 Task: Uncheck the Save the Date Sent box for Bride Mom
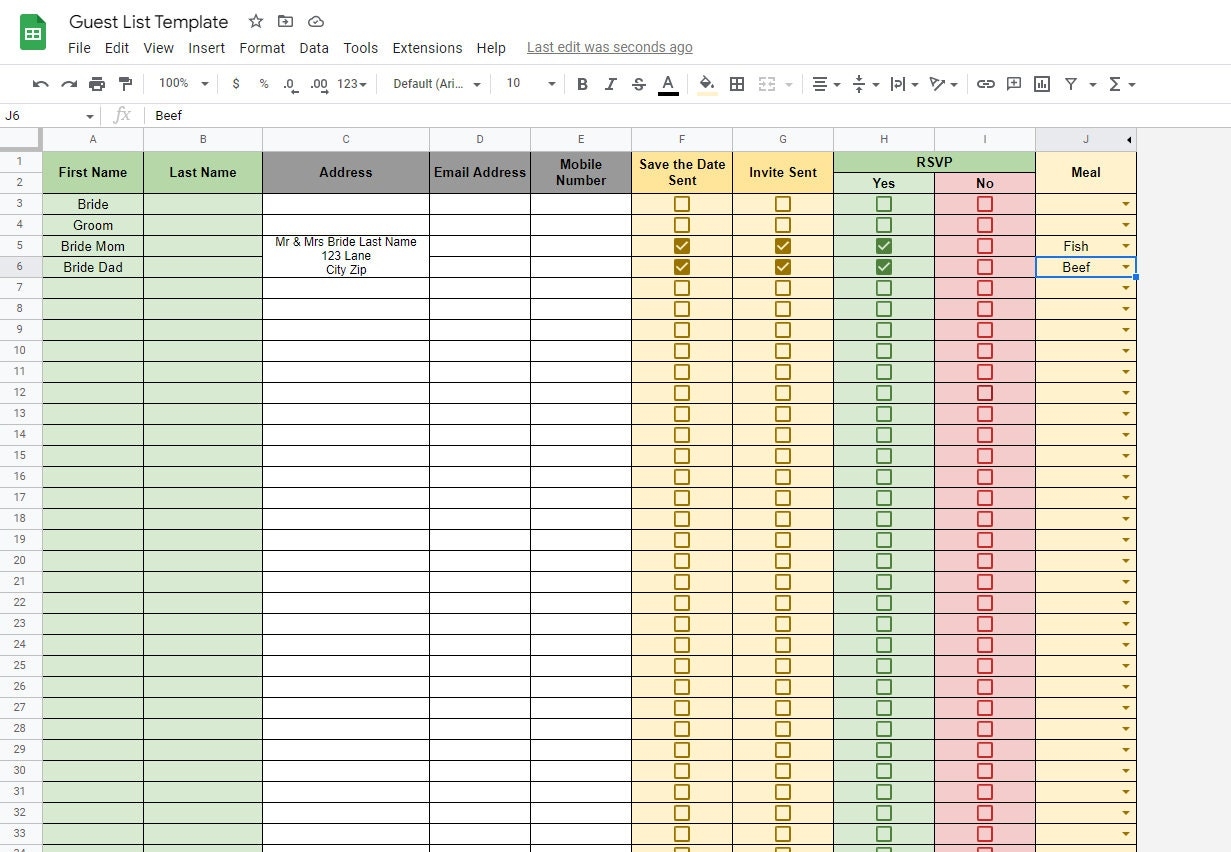682,245
